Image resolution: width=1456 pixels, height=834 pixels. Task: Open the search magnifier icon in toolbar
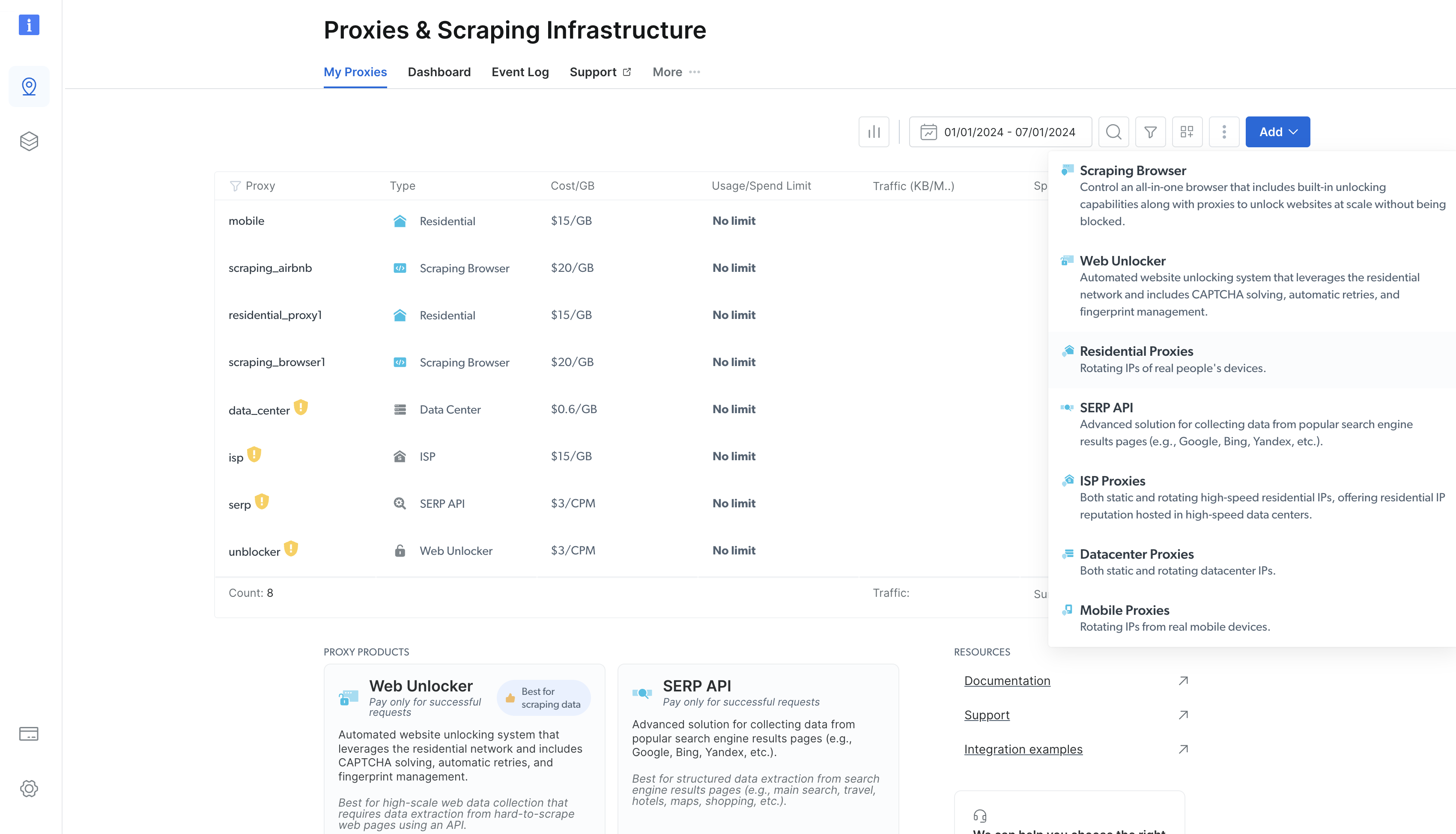click(1113, 132)
